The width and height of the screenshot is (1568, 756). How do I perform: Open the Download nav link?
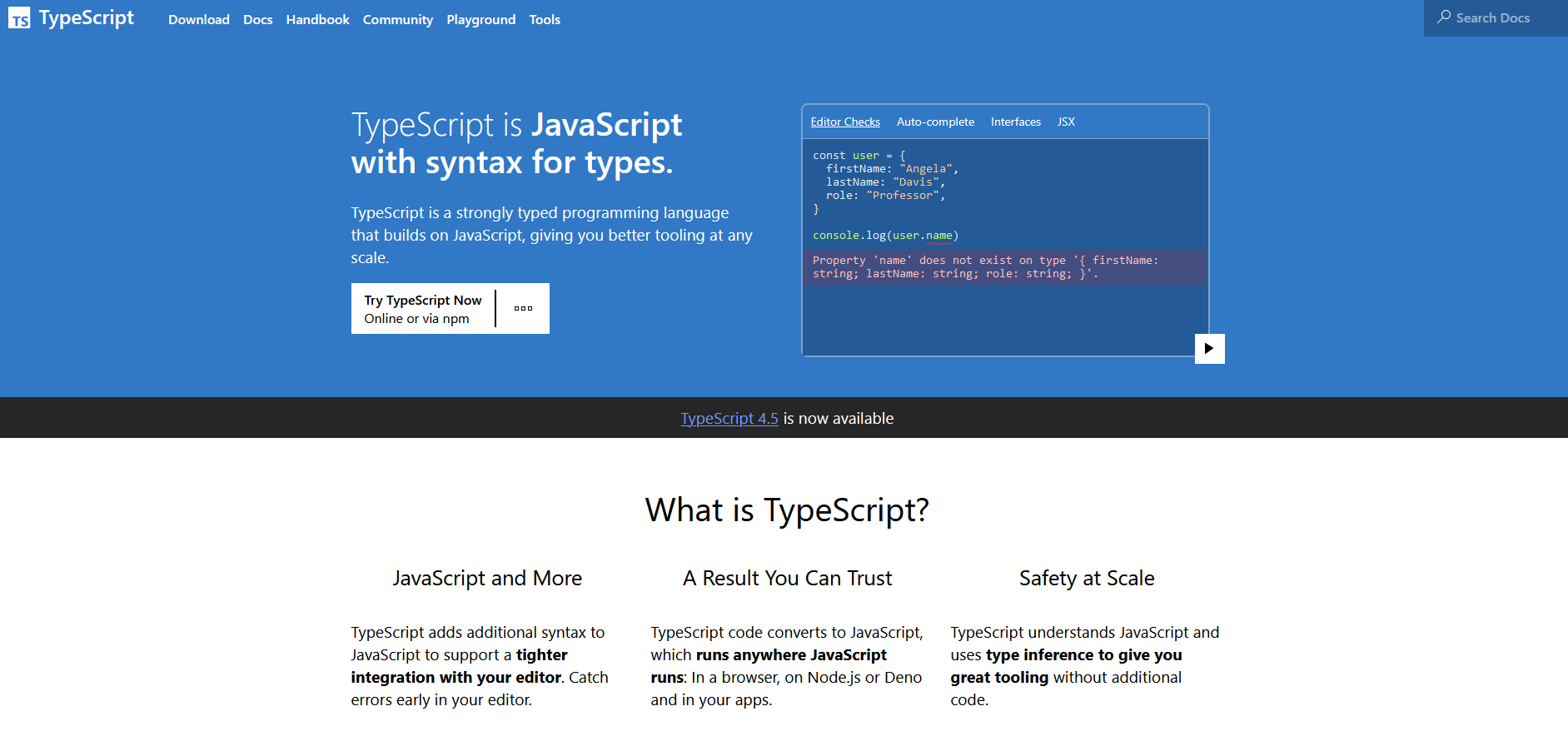pyautogui.click(x=199, y=19)
